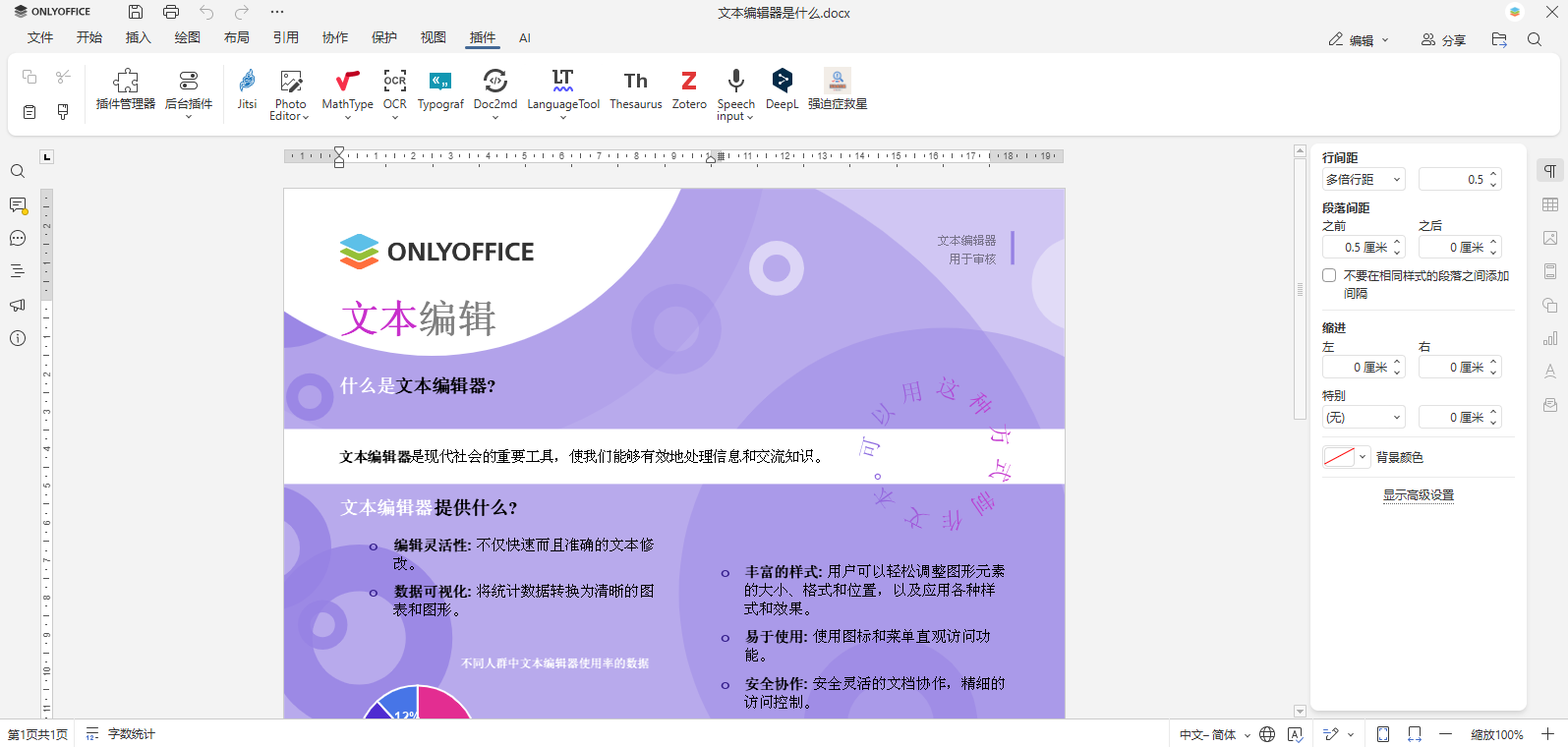Launch the Jitsi plugin

[247, 90]
